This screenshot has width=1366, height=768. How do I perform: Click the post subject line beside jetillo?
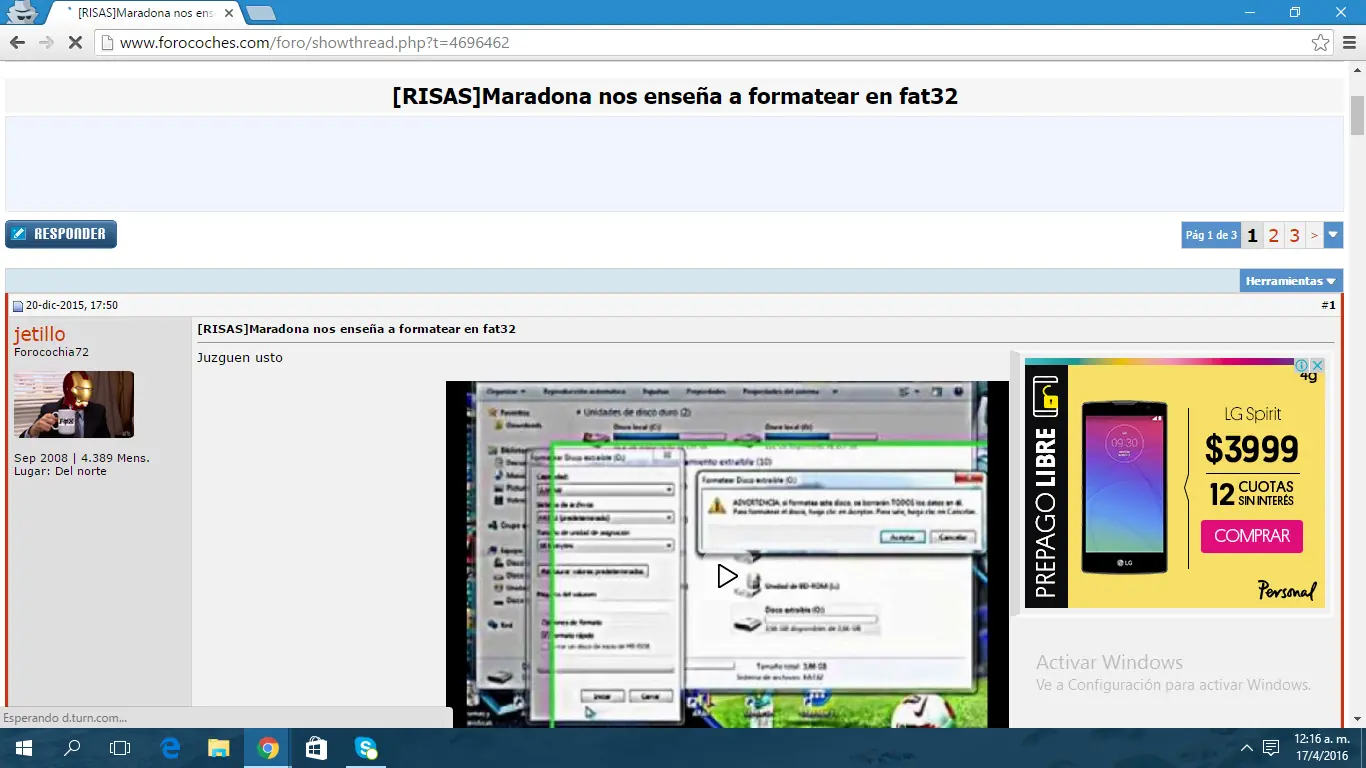tap(357, 329)
